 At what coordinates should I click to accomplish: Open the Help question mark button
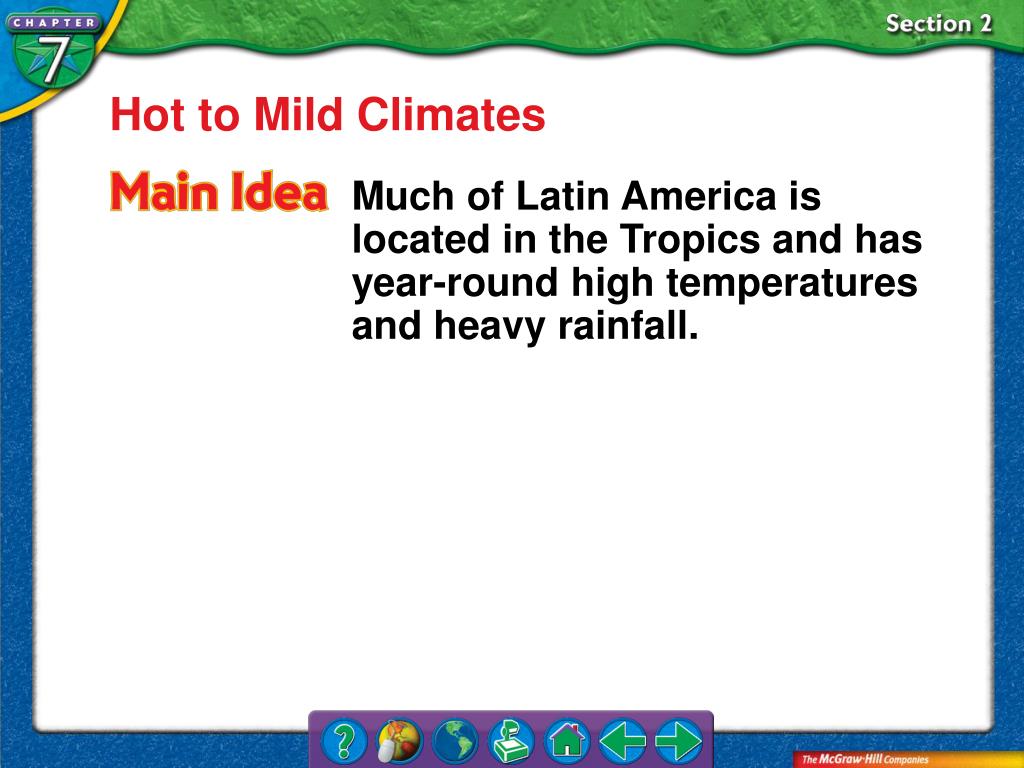pos(344,741)
